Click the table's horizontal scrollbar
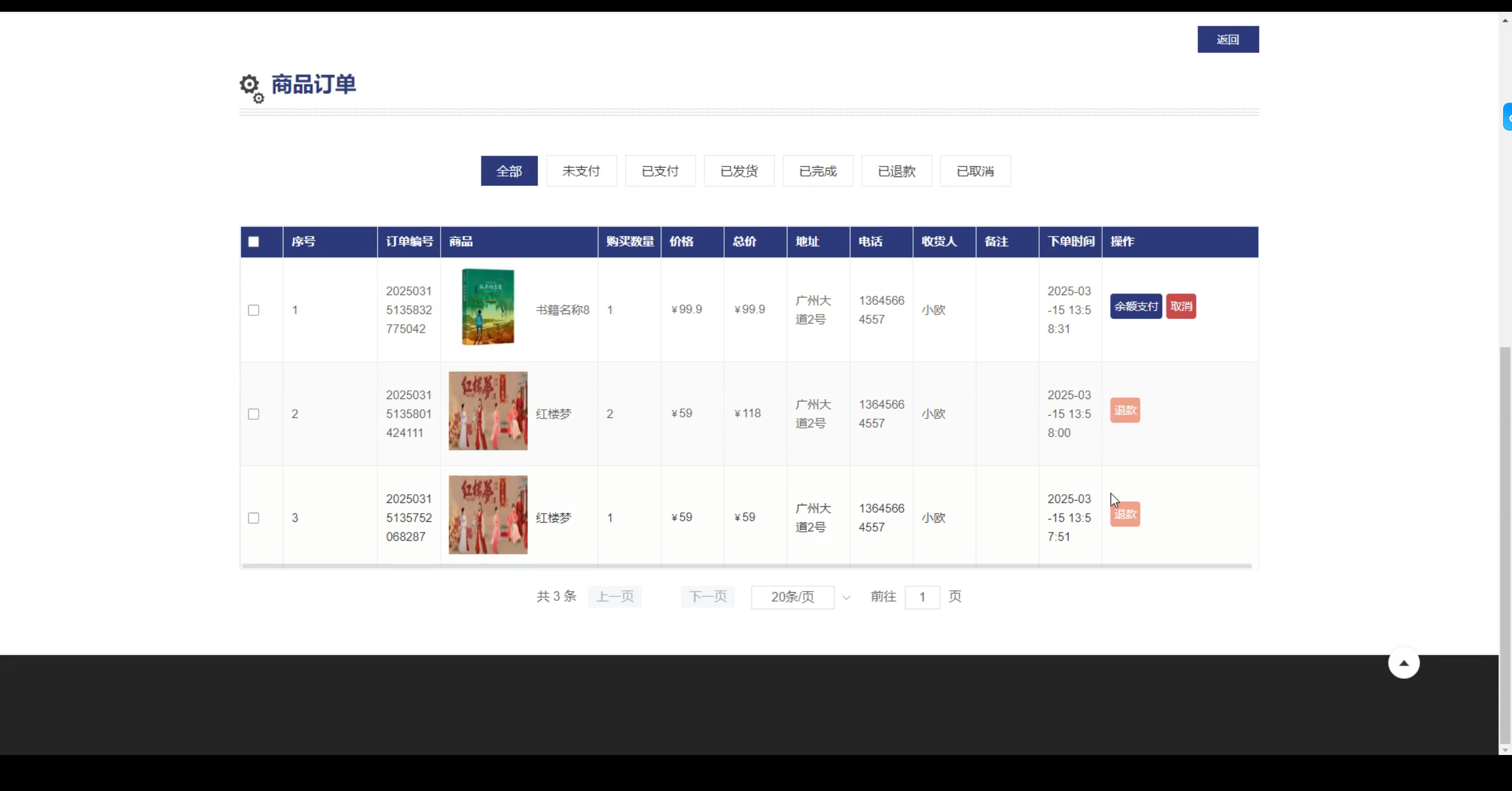 [x=746, y=566]
